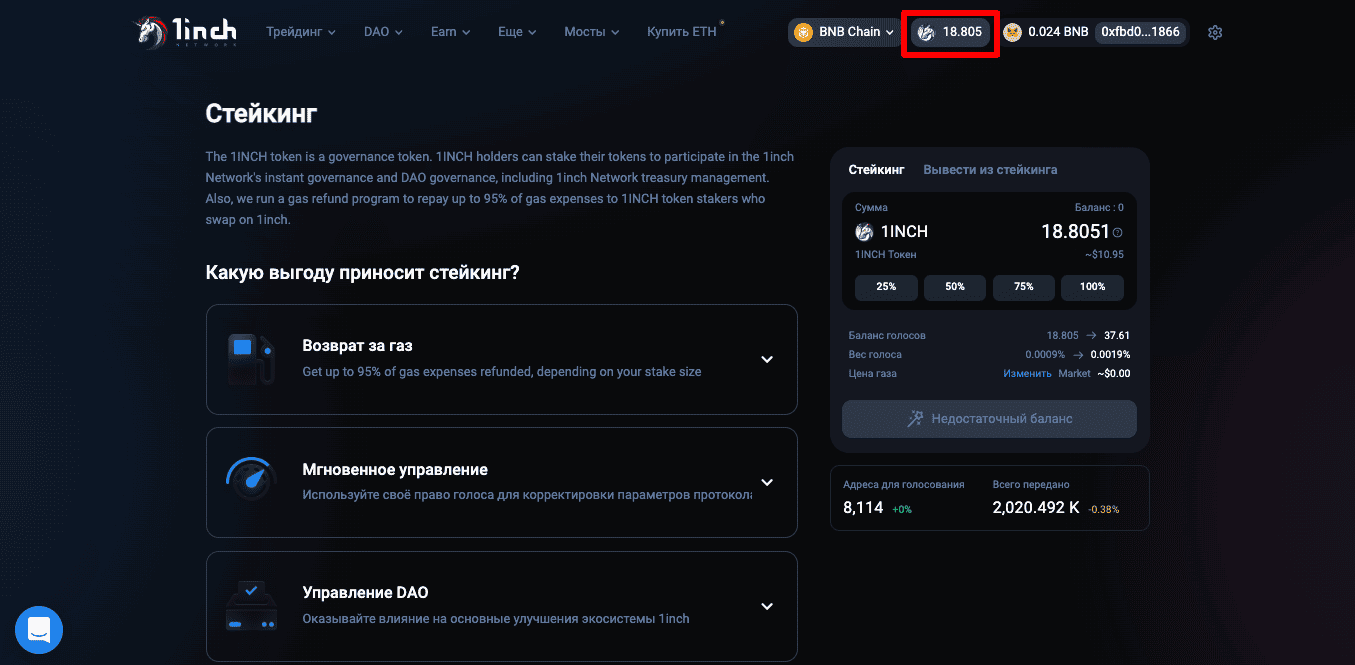Screen dimensions: 1355x665
Task: Click the 1inch Network logo
Action: click(187, 31)
